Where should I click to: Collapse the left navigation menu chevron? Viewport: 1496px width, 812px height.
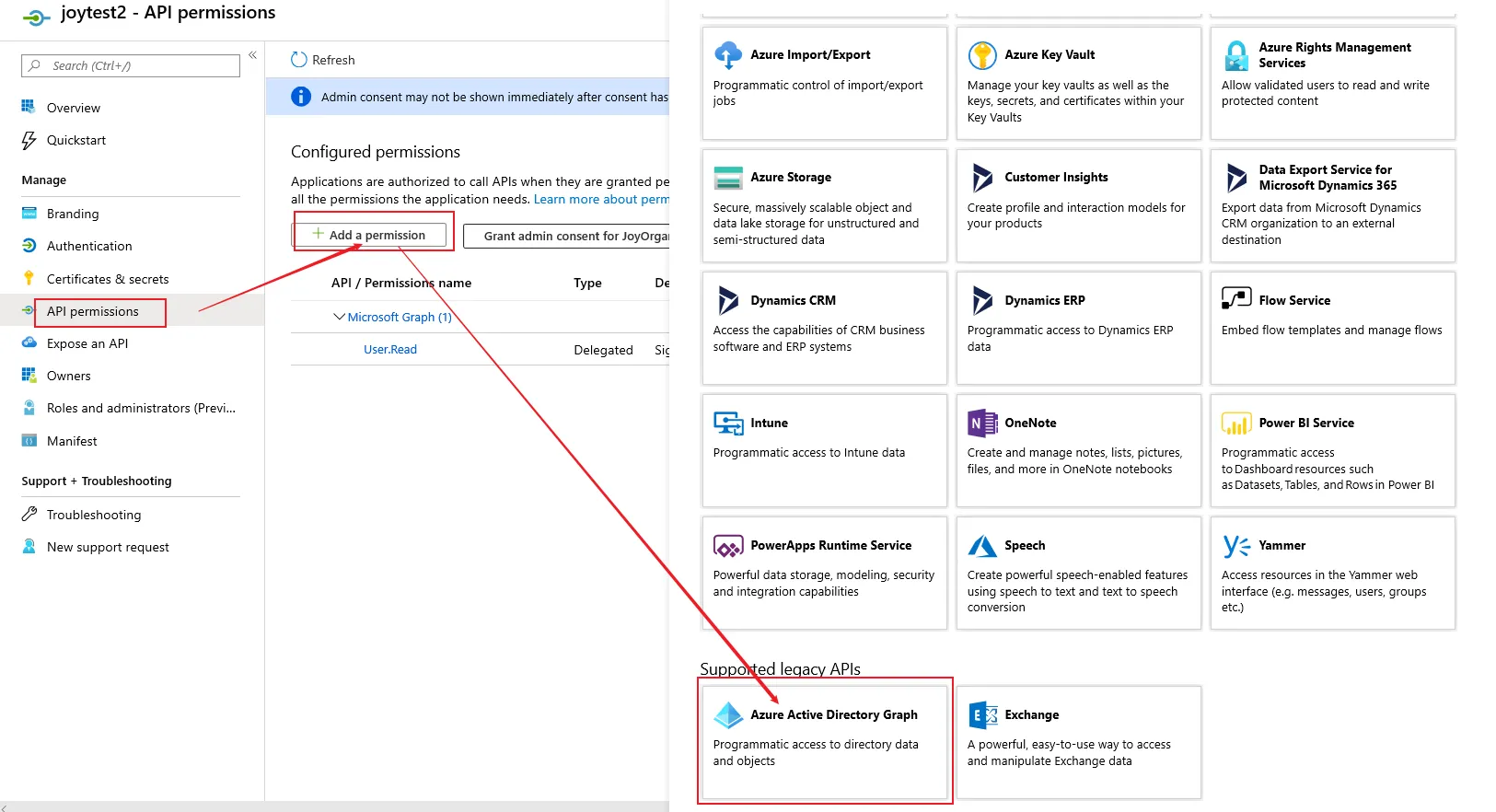coord(252,55)
